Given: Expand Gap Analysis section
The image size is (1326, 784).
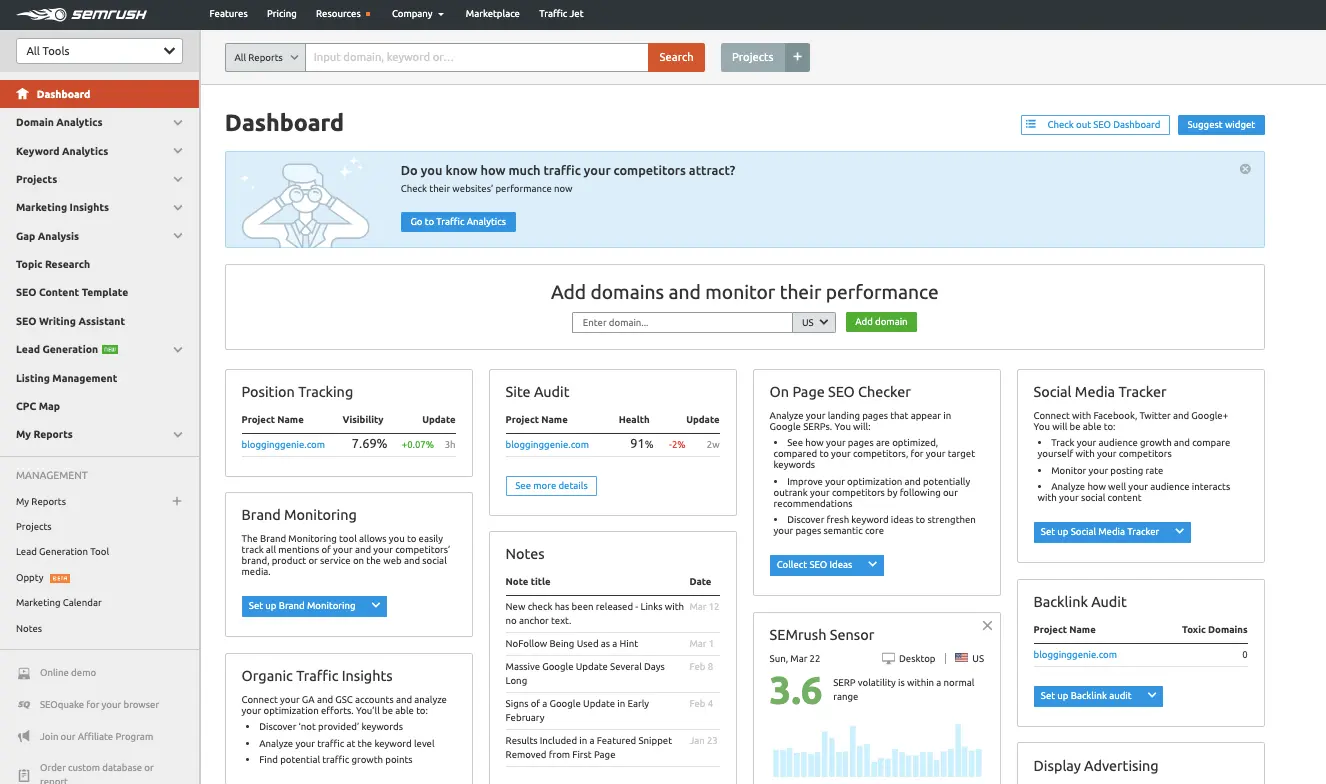Looking at the screenshot, I should [x=178, y=236].
